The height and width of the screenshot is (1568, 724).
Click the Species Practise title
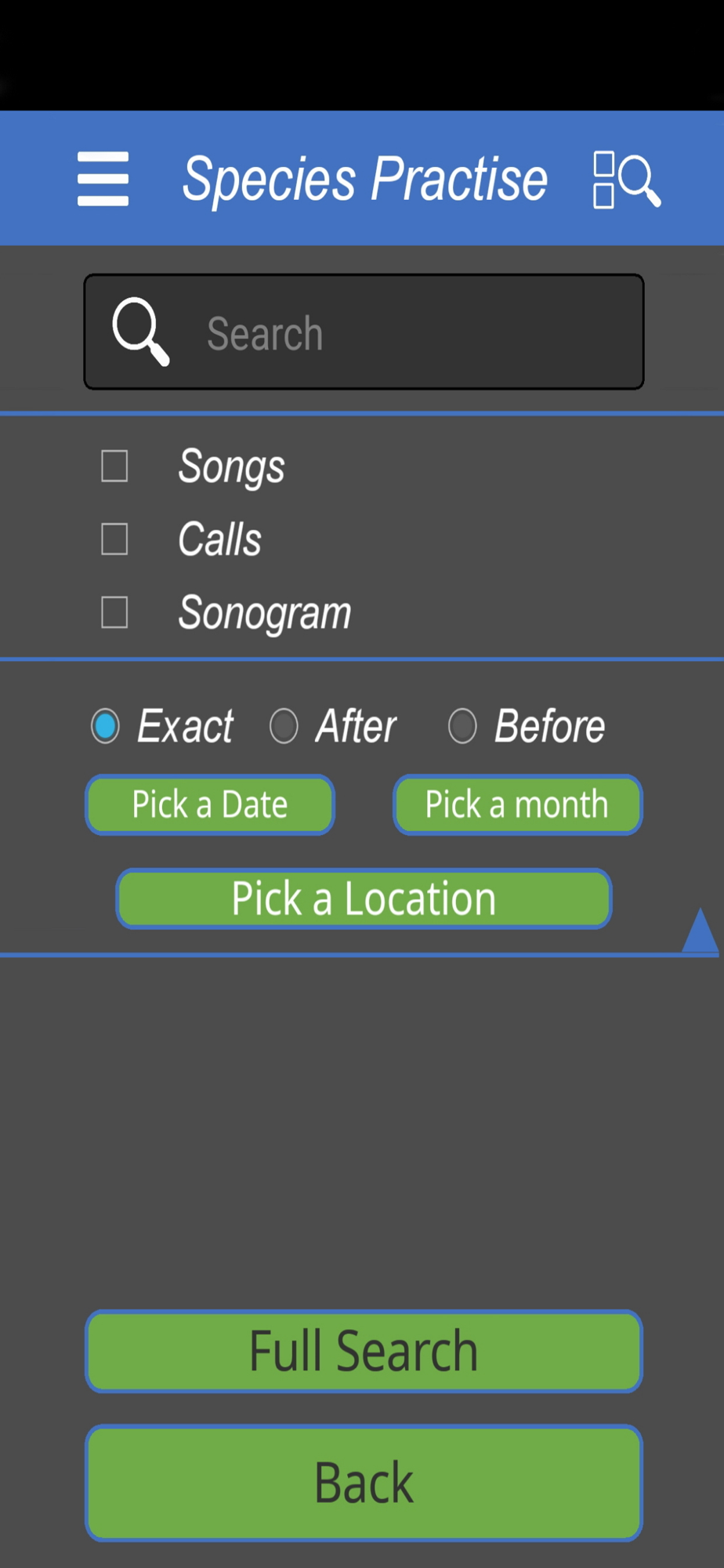pos(364,180)
